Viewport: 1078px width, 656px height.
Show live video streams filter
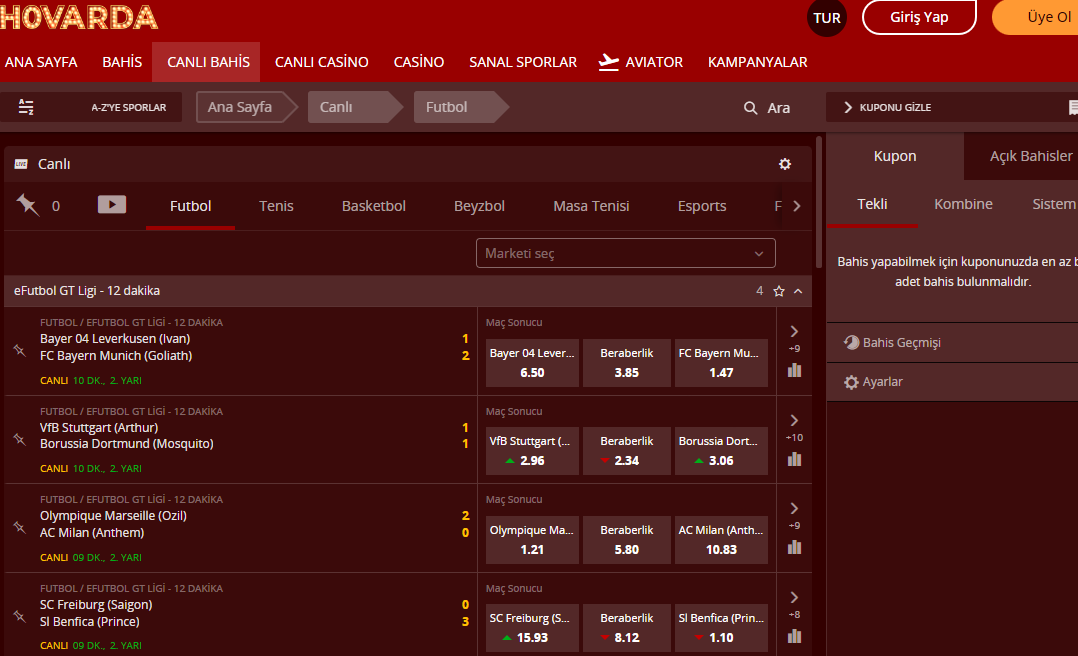pyautogui.click(x=111, y=204)
